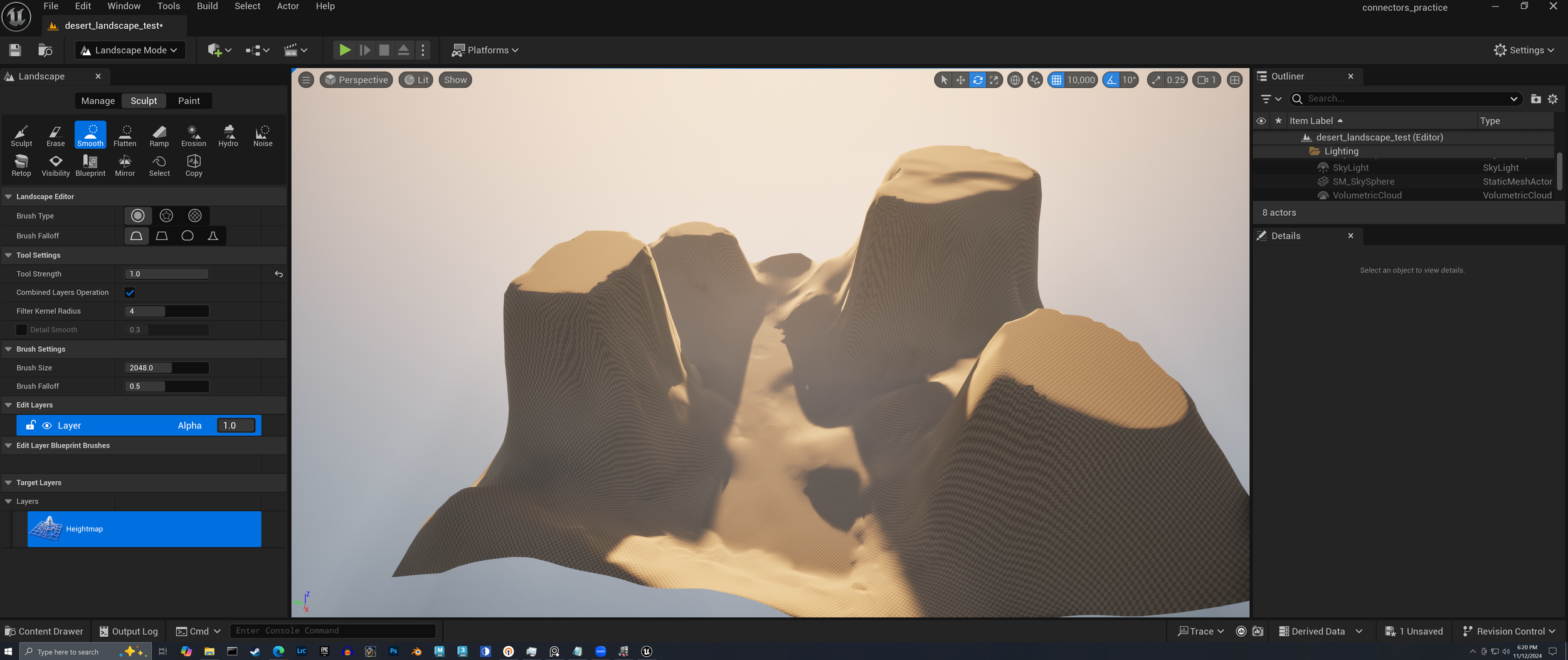Collapse the Brush Settings section
The height and width of the screenshot is (660, 1568).
pyautogui.click(x=9, y=349)
